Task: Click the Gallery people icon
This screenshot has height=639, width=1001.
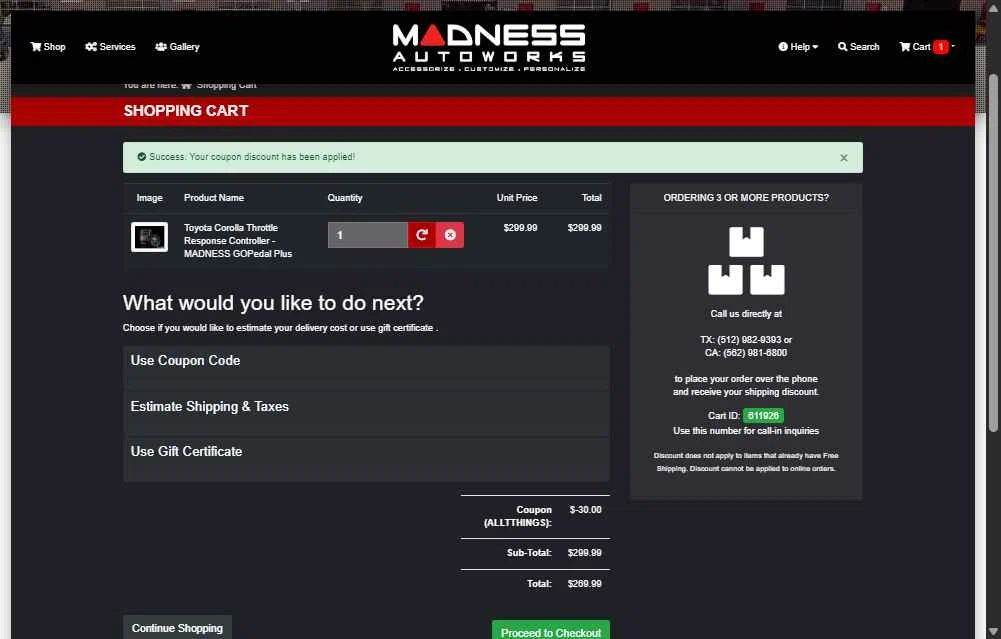Action: tap(161, 47)
